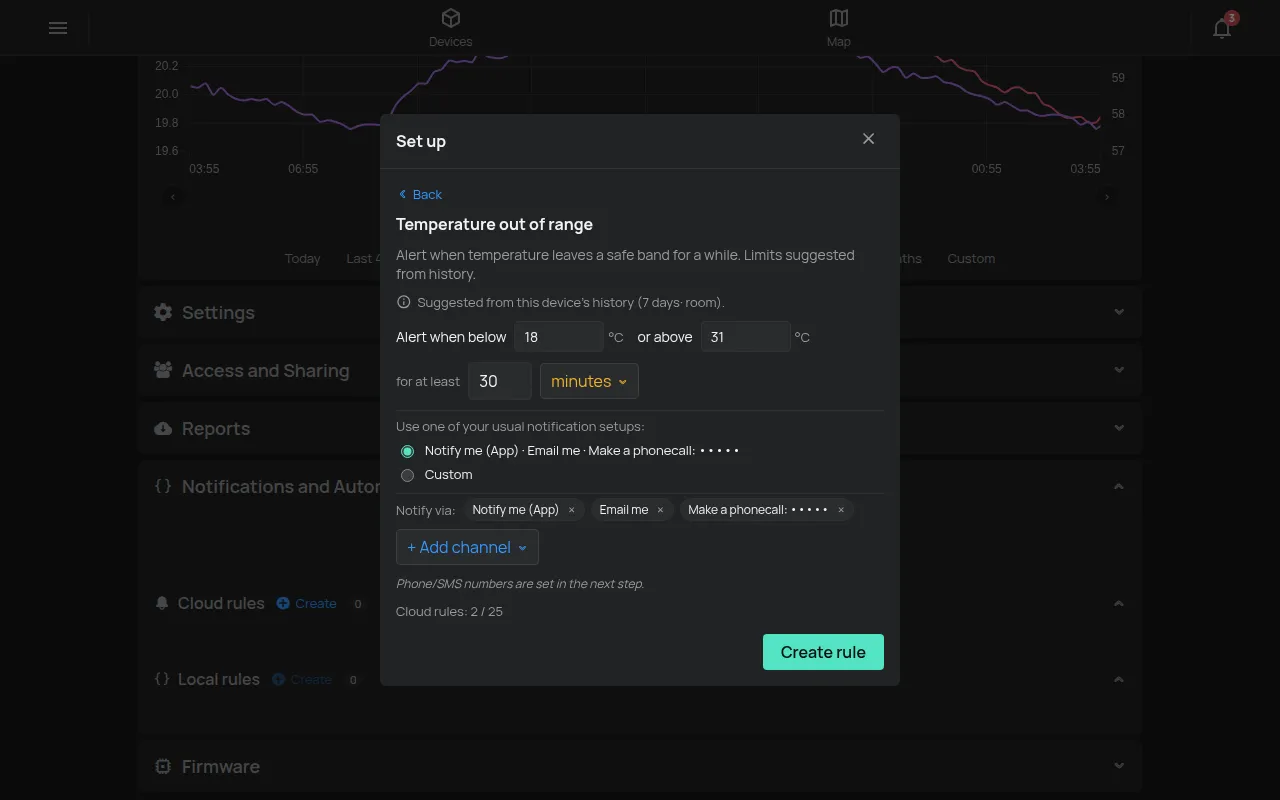Go Back in the setup dialog

420,194
